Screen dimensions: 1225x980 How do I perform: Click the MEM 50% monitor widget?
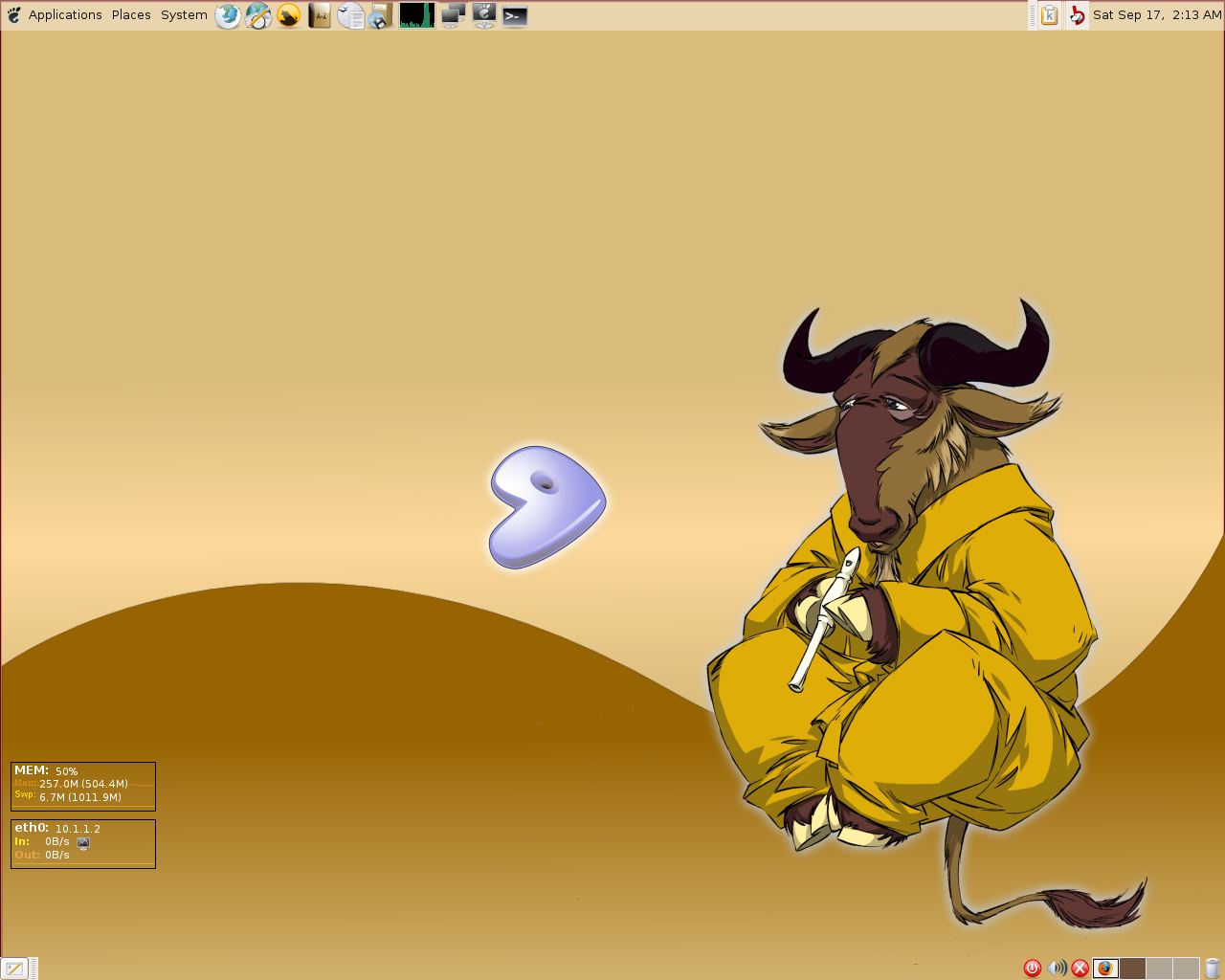(83, 787)
